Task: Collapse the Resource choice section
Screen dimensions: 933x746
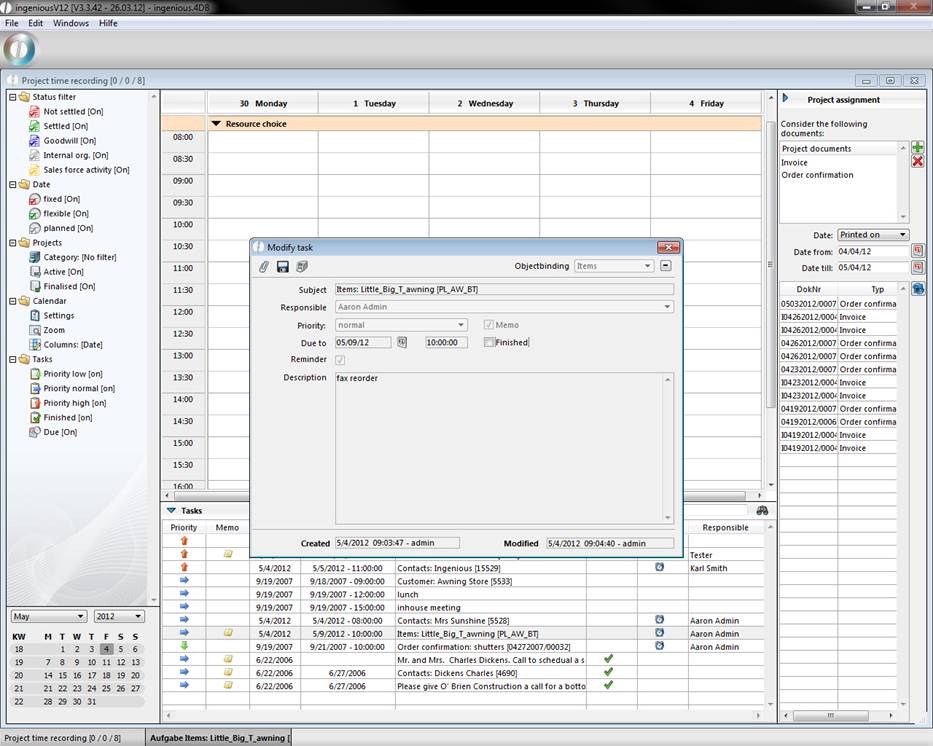Action: coord(216,124)
